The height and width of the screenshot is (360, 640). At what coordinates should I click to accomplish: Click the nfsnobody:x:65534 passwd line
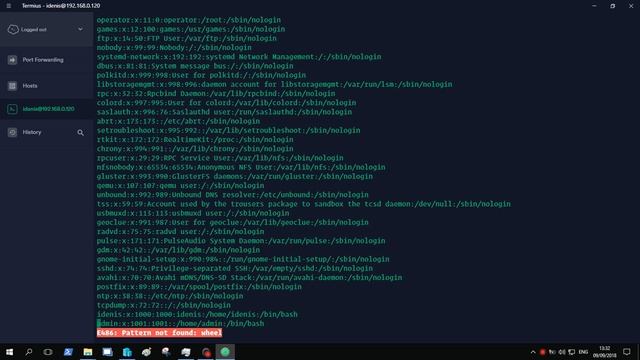click(241, 167)
